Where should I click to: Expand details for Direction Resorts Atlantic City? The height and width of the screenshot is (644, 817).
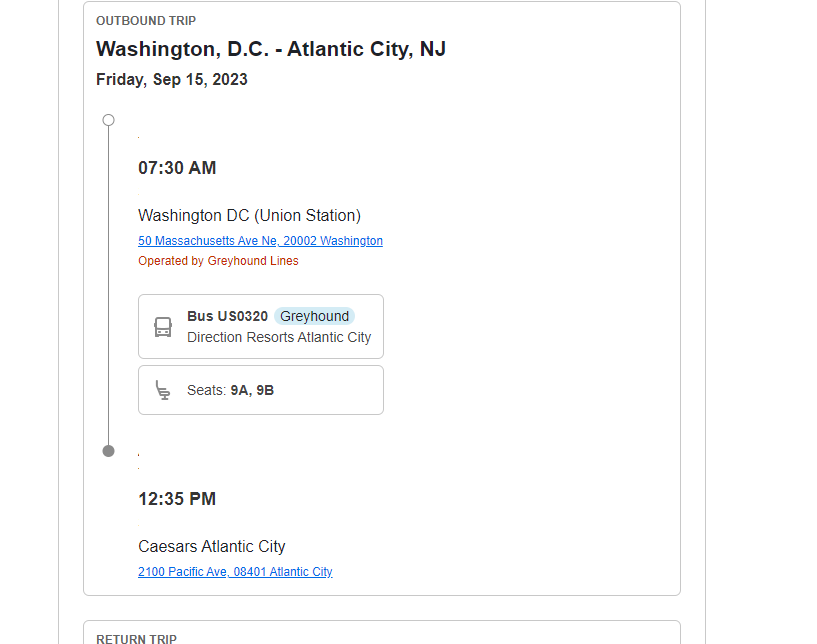point(278,337)
